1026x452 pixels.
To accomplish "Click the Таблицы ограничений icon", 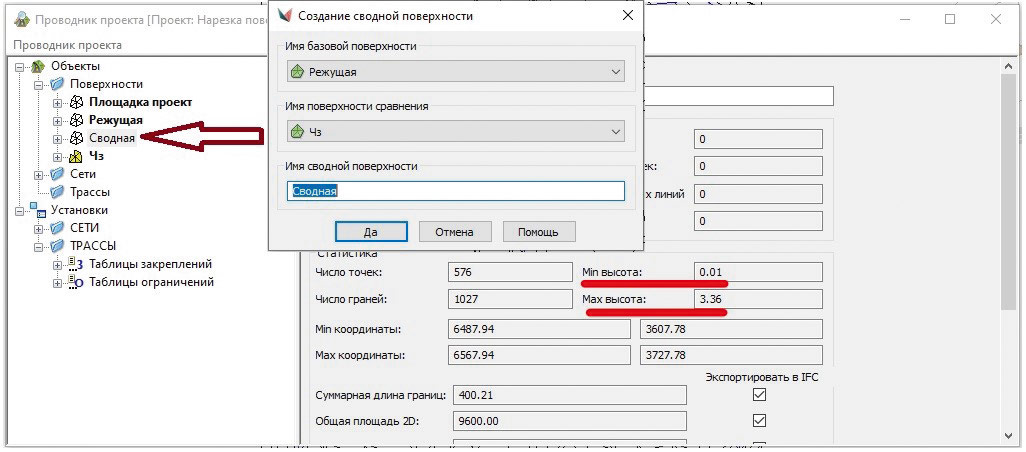I will (75, 282).
